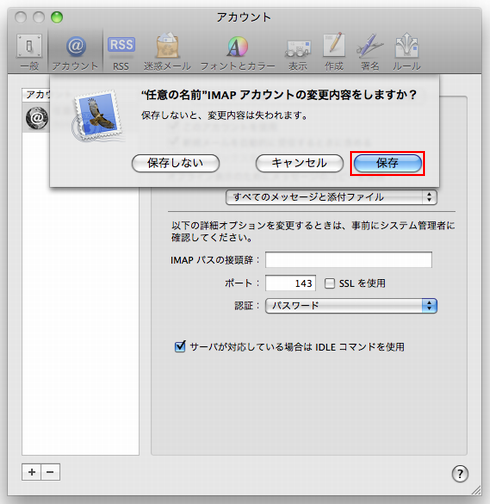
Task: Click the green zoom window button
Action: point(57,17)
